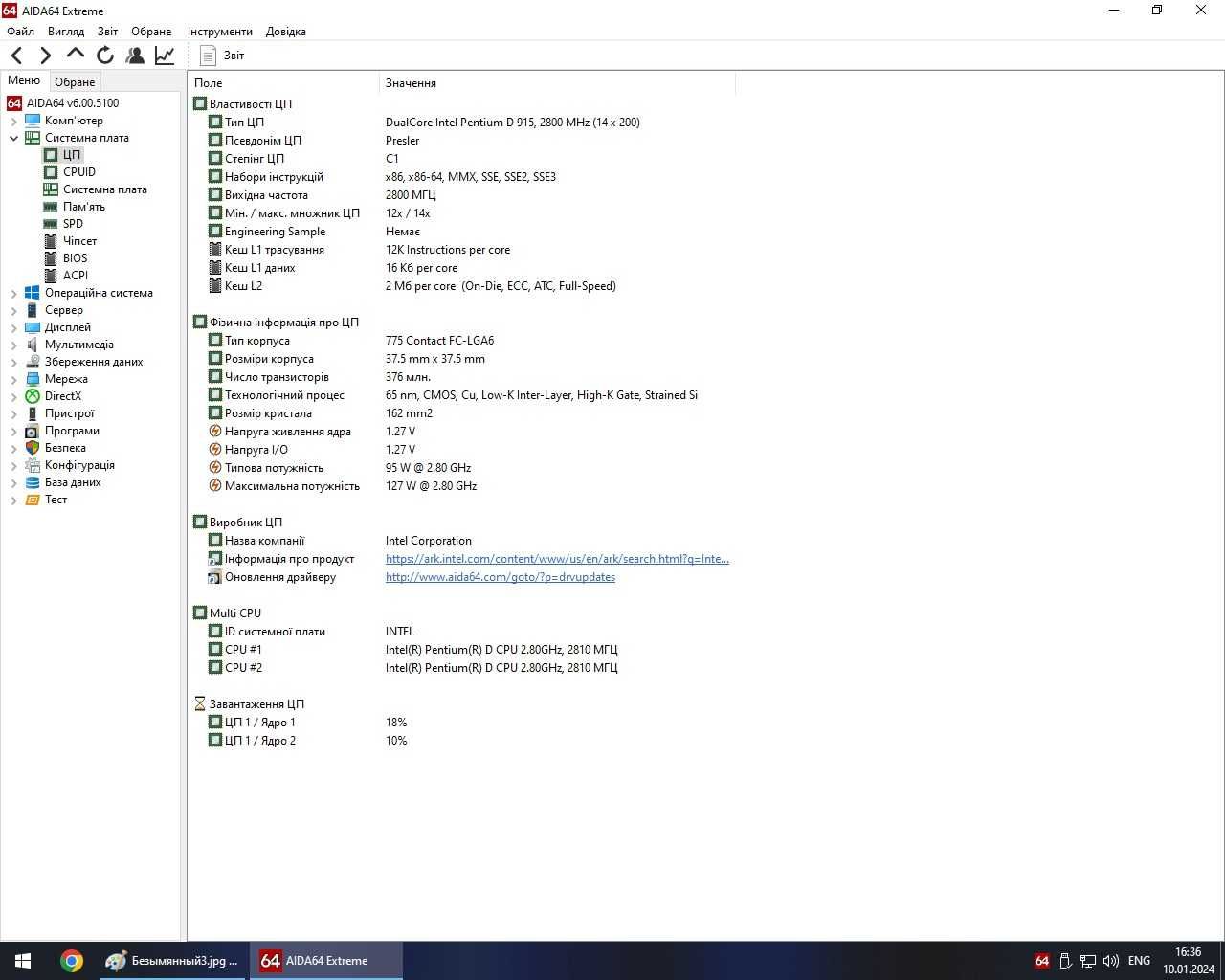The width and height of the screenshot is (1225, 980).
Task: Select the CPUID icon in the tree
Action: 51,172
